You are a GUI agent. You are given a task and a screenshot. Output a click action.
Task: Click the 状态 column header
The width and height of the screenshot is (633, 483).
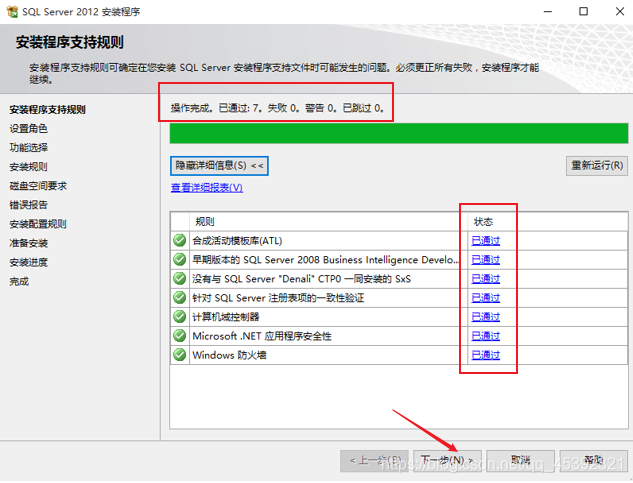484,221
